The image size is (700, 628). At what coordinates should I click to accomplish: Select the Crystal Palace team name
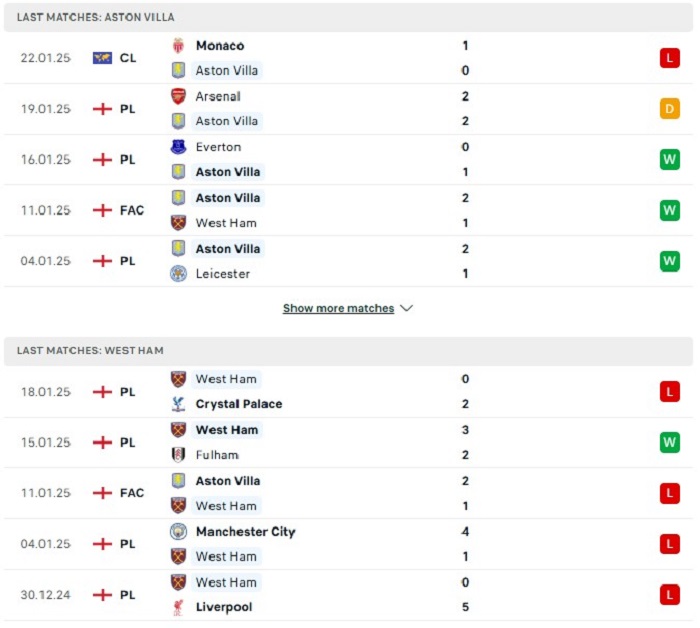coord(239,404)
